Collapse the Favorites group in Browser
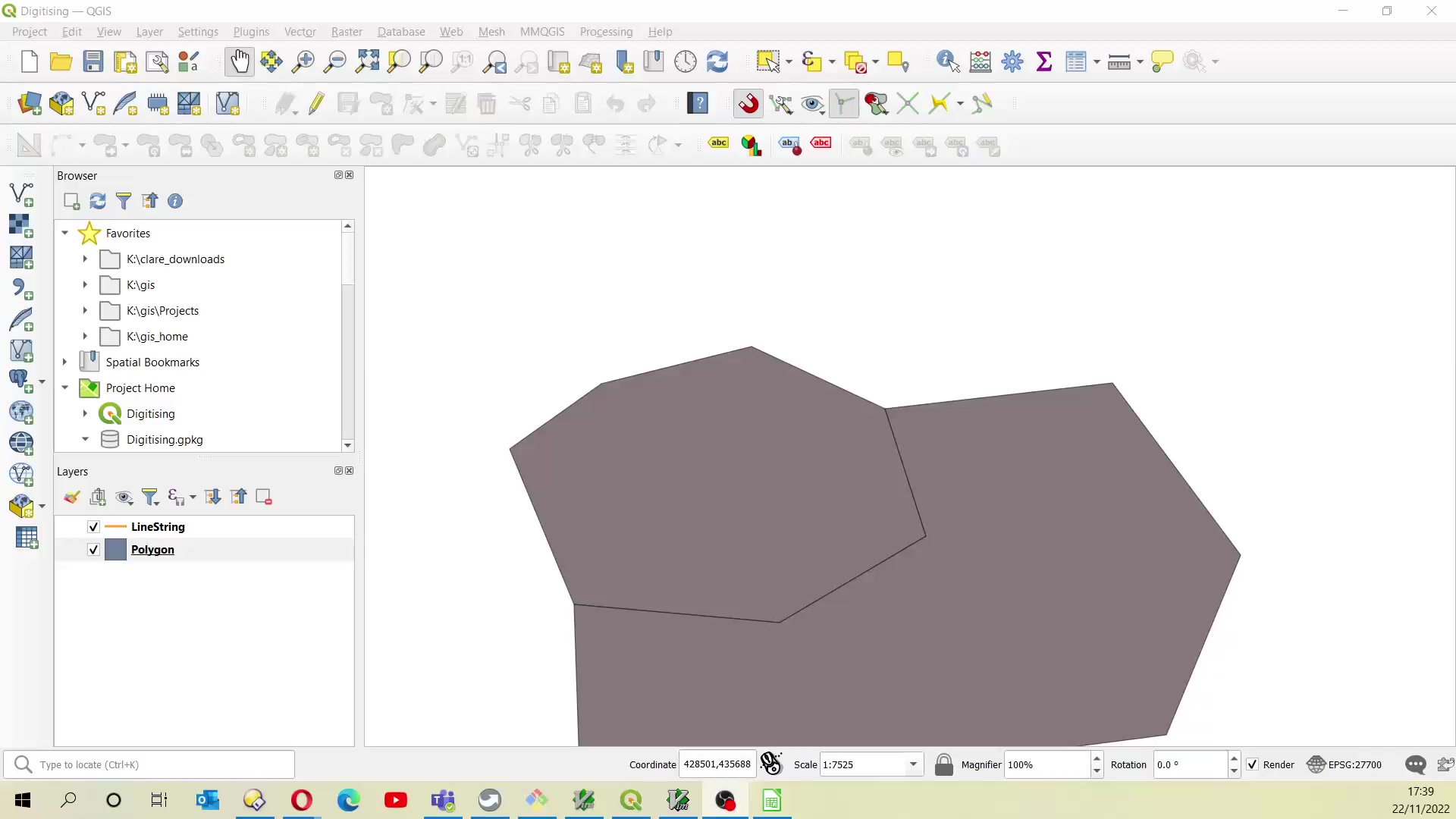The image size is (1456, 819). pyautogui.click(x=64, y=234)
